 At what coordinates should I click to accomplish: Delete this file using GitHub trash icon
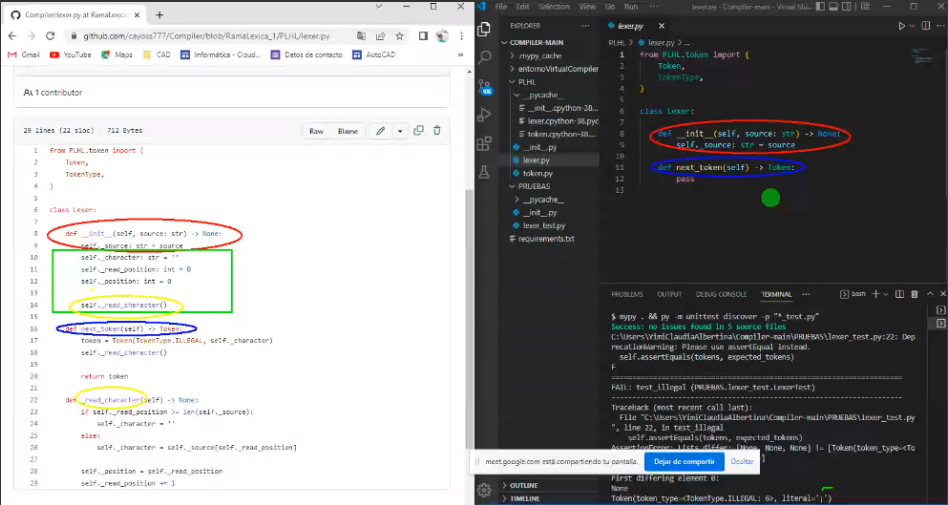437,131
